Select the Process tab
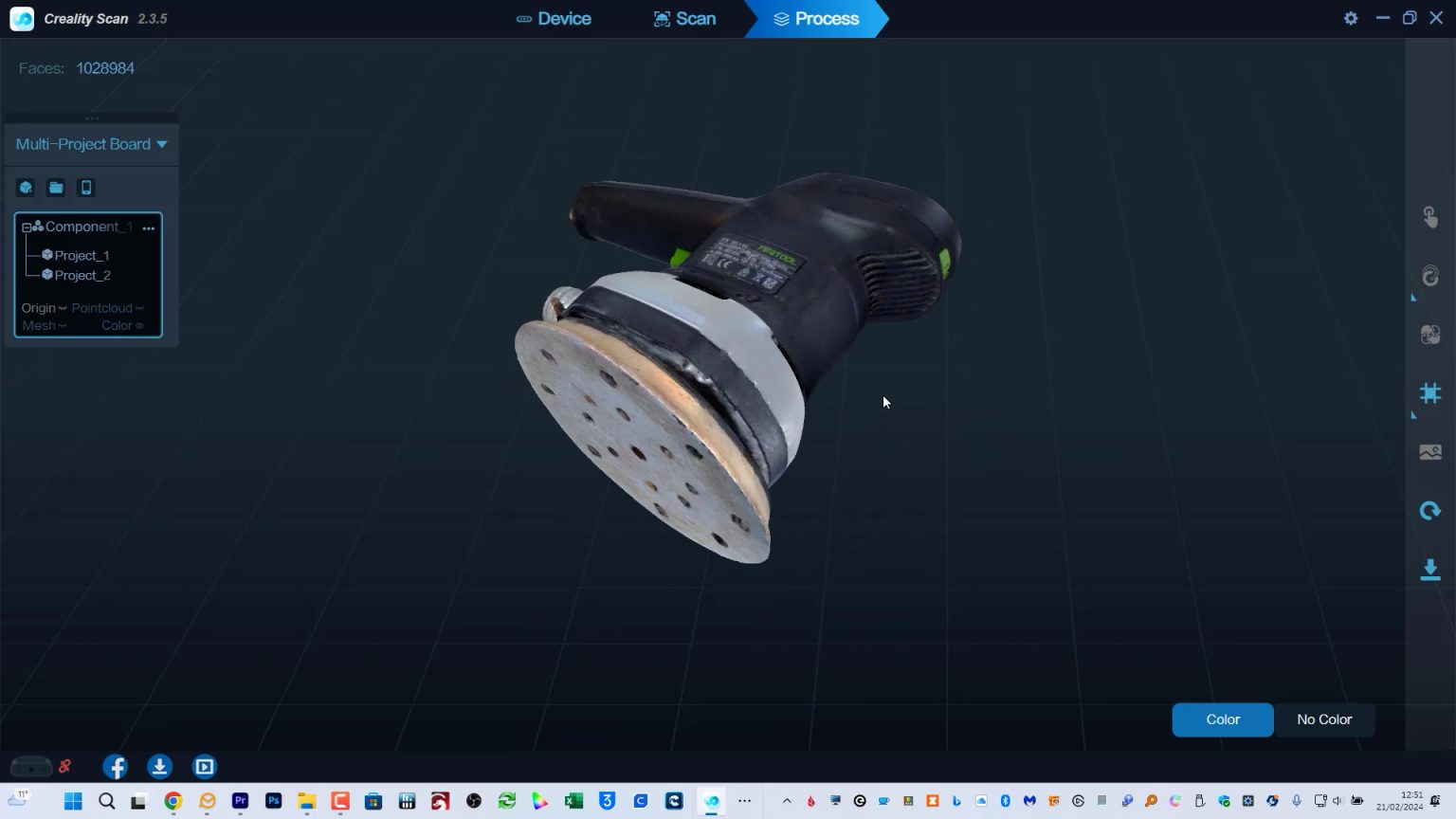The height and width of the screenshot is (819, 1456). pos(816,19)
